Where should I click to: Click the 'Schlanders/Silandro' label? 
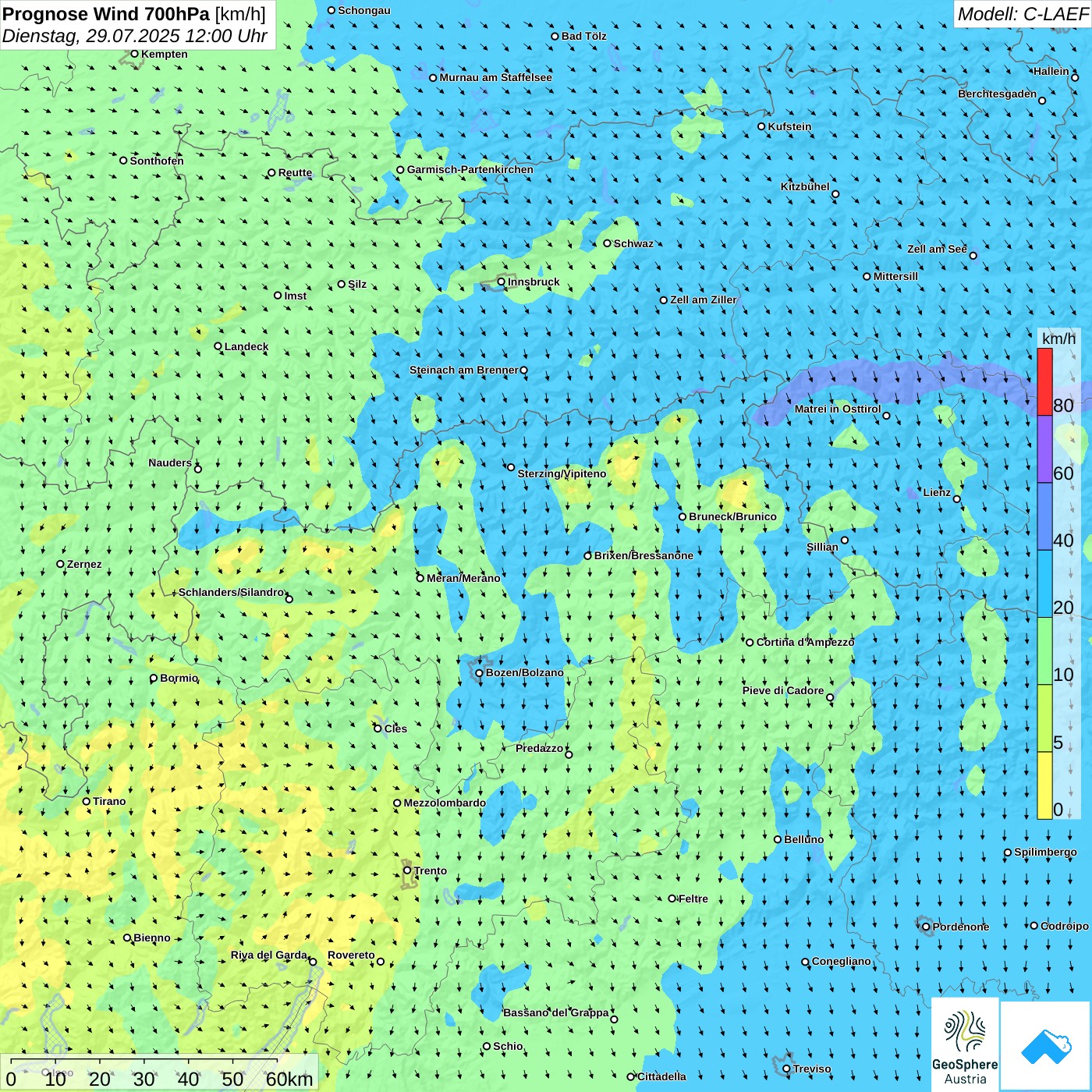pyautogui.click(x=232, y=592)
